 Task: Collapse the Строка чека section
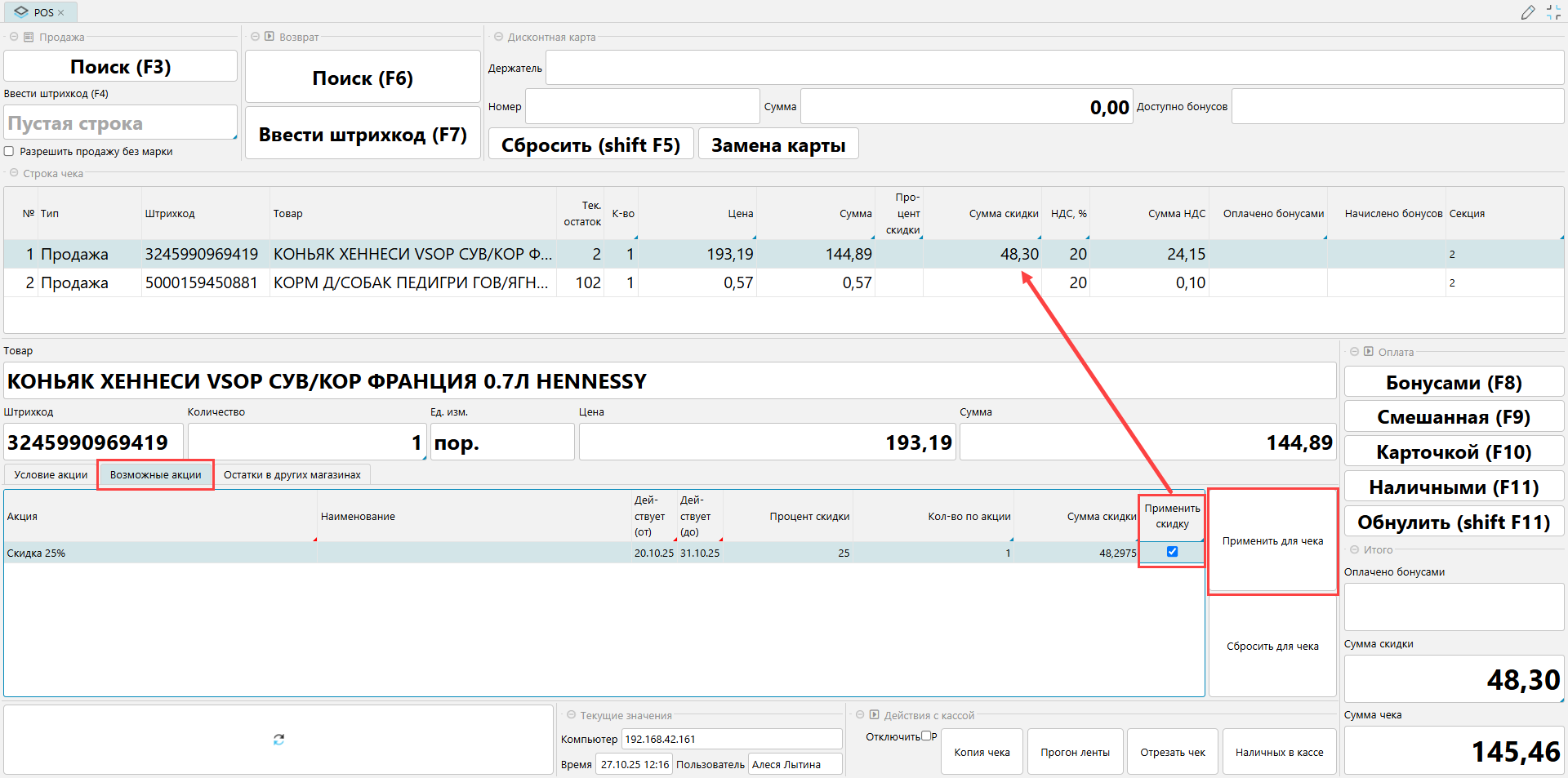pos(13,173)
